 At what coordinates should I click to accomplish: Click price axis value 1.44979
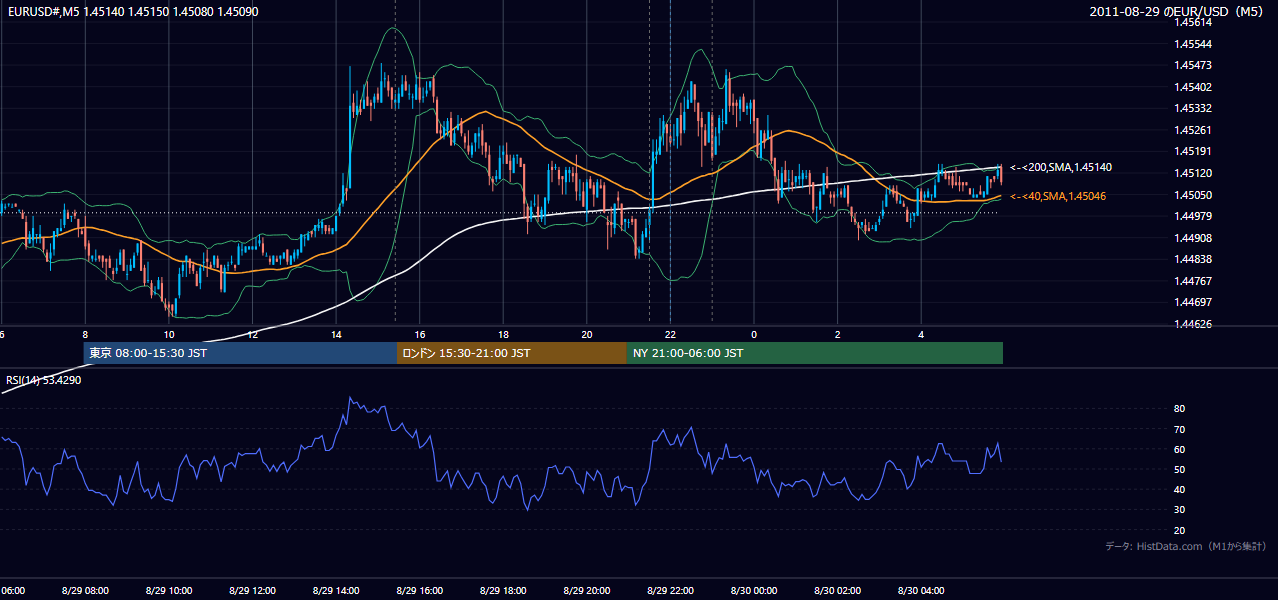1194,216
